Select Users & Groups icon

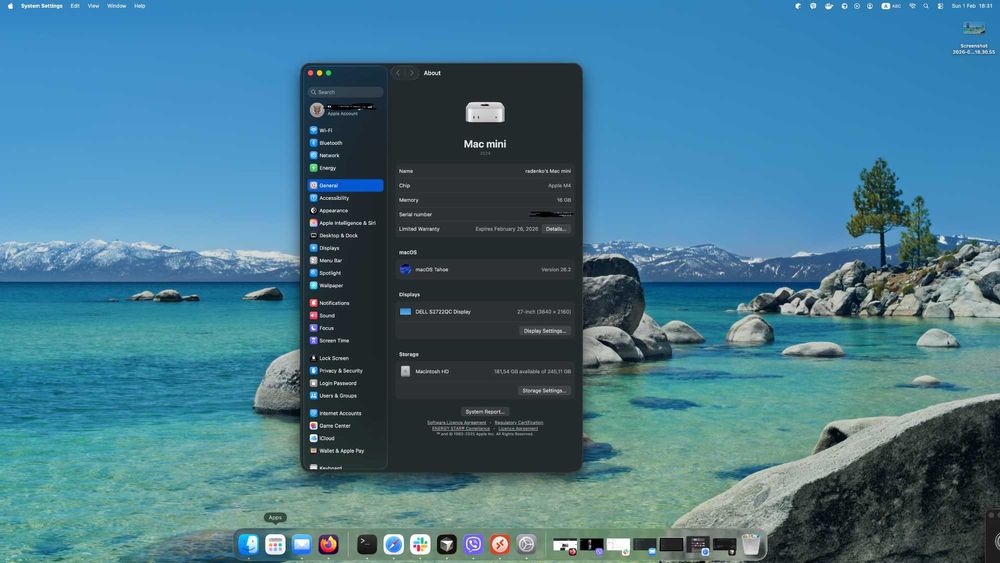click(313, 395)
